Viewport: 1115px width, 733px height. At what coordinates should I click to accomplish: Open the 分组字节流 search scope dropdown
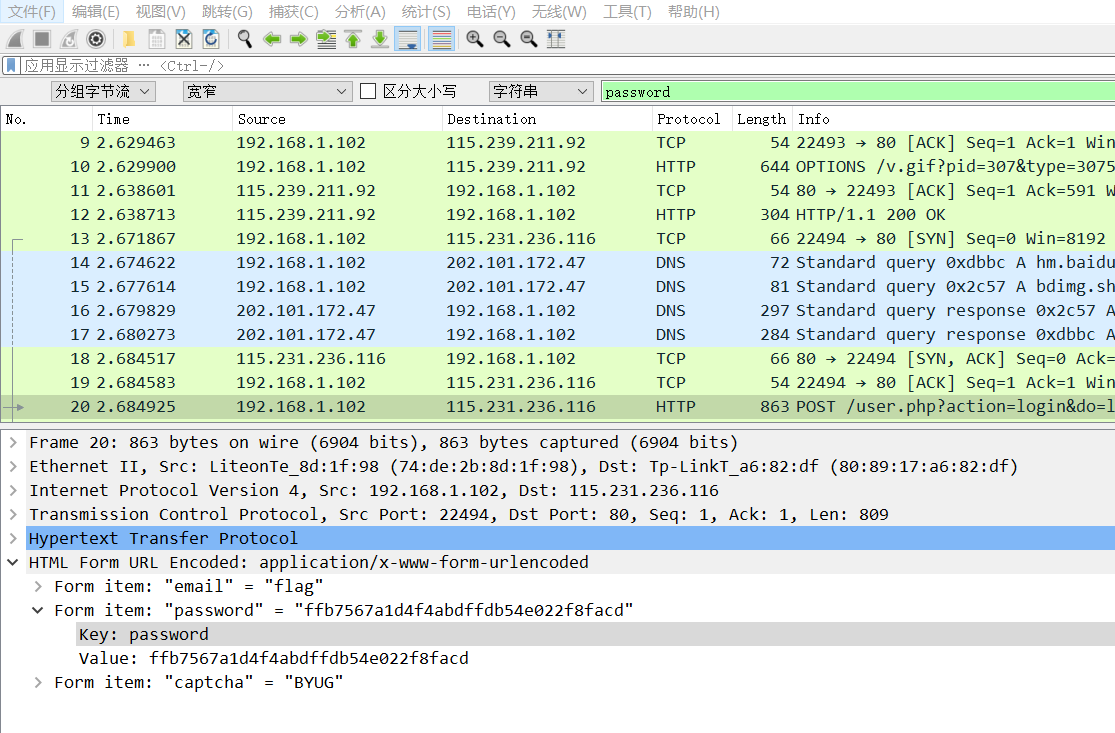click(102, 91)
